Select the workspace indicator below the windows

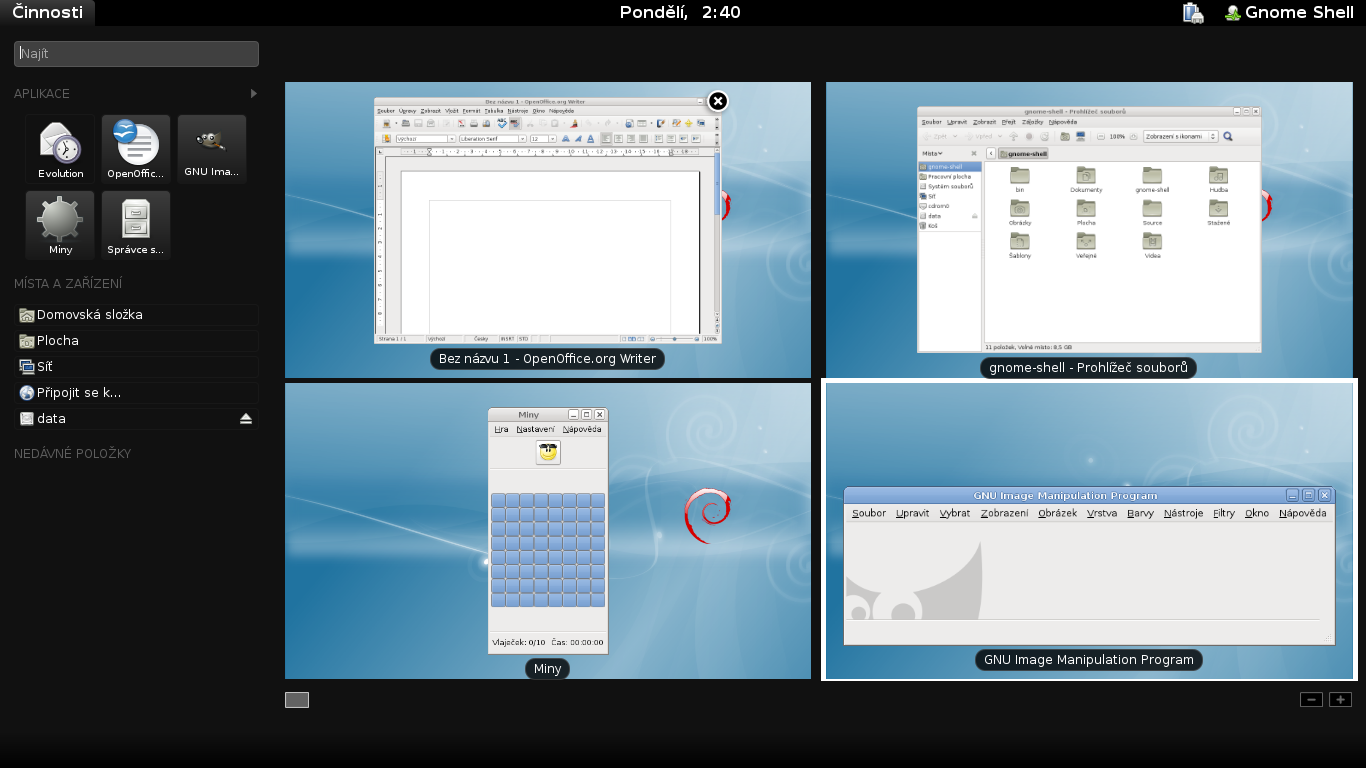297,700
